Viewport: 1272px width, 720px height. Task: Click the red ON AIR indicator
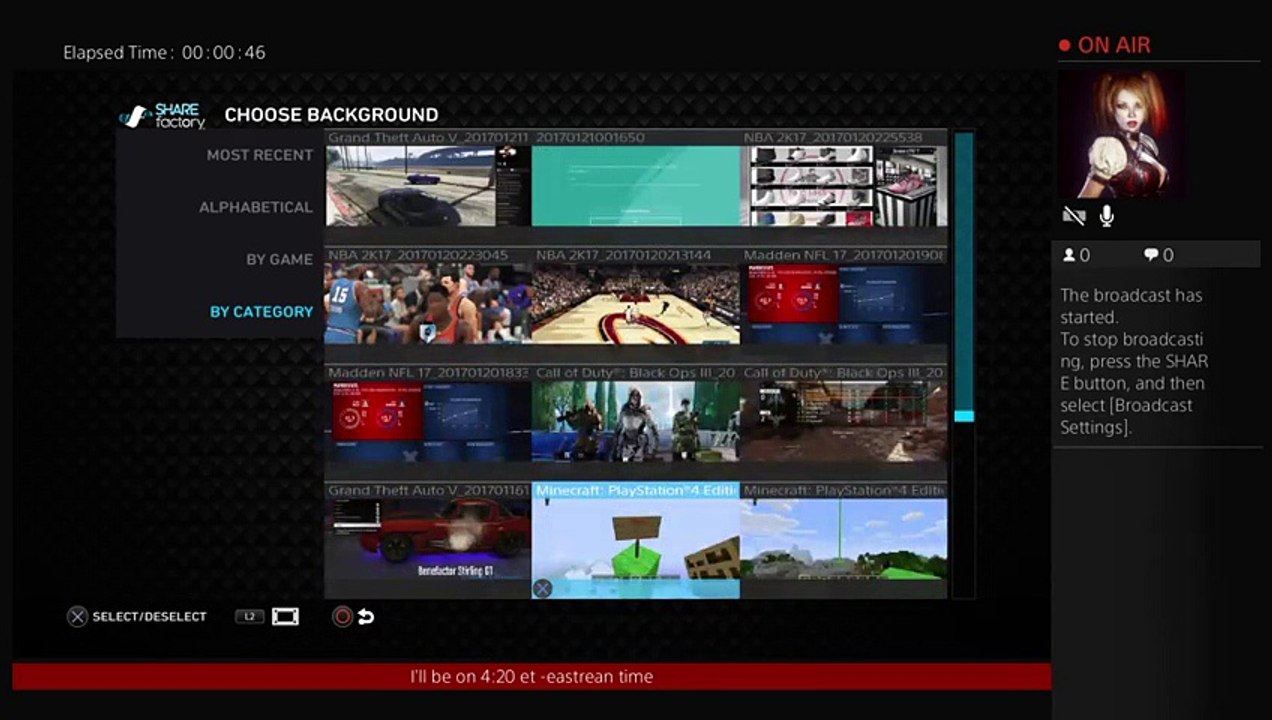tap(1105, 45)
